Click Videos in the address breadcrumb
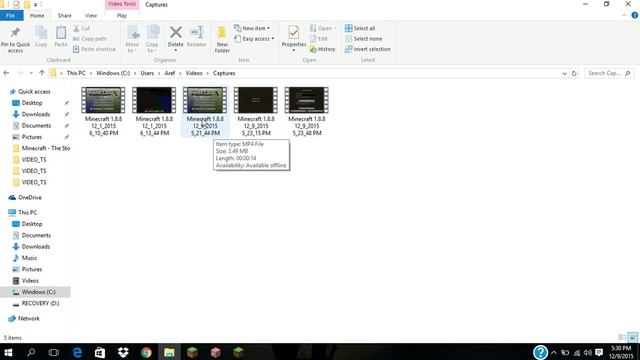The height and width of the screenshot is (360, 640). click(x=194, y=73)
